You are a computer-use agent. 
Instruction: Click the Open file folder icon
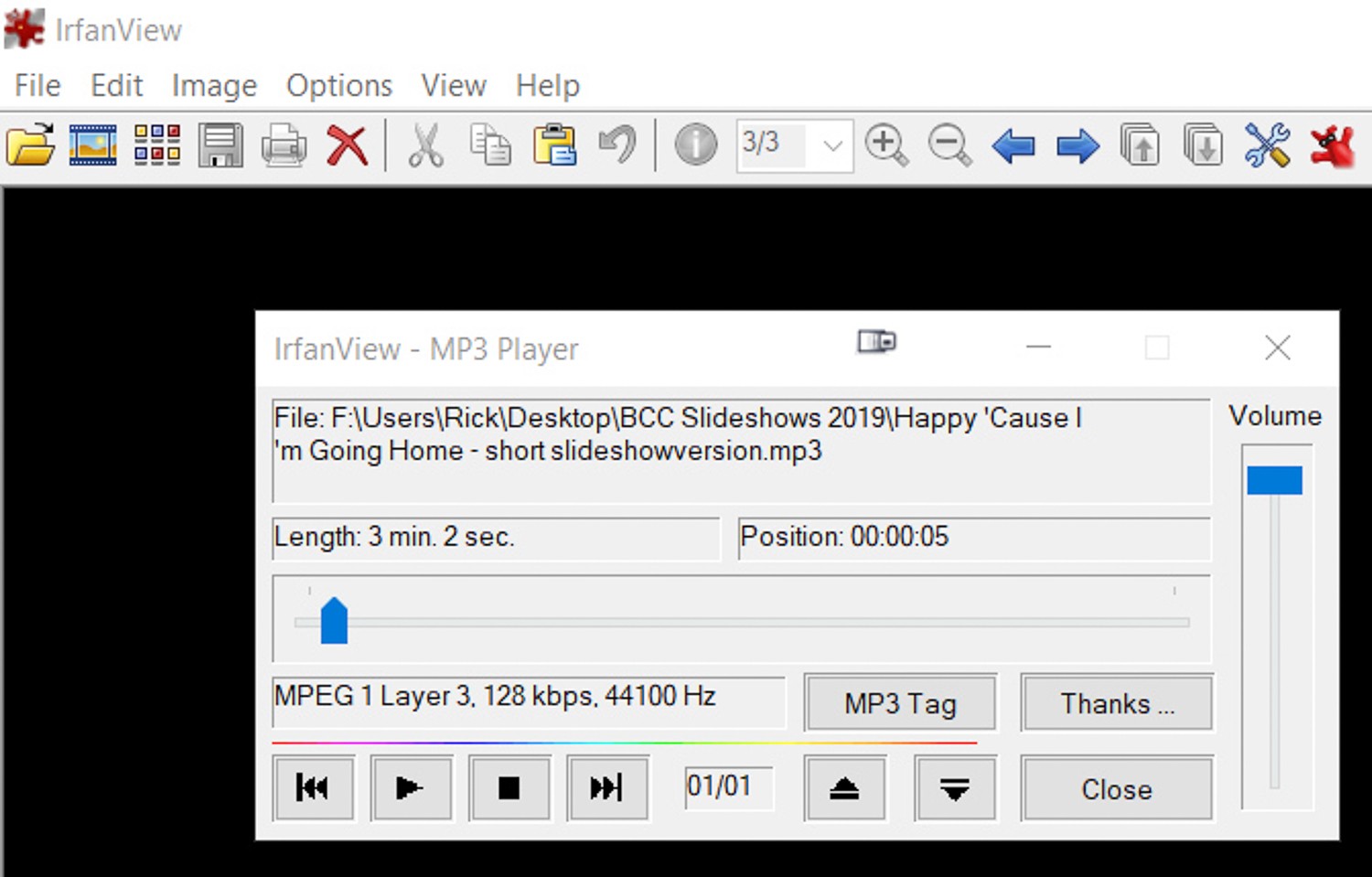click(x=30, y=145)
